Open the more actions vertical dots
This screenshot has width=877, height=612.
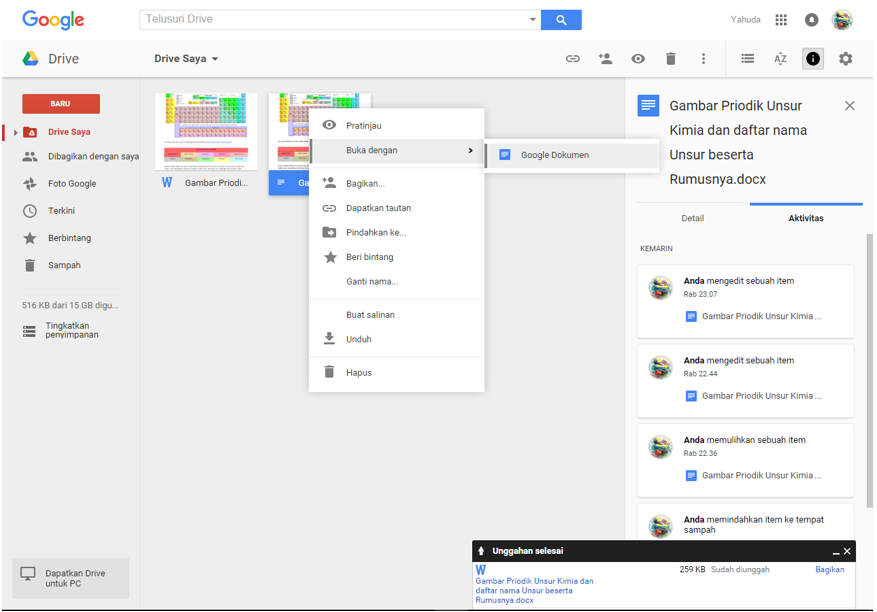point(703,58)
